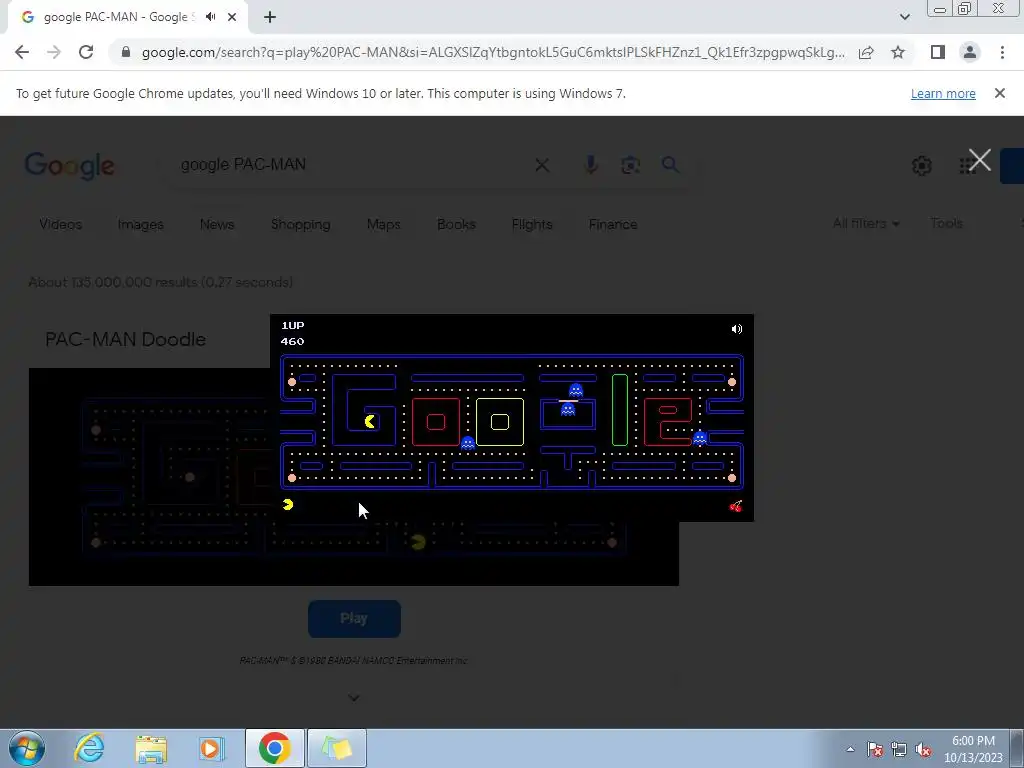1024x768 pixels.
Task: Switch to the News results tab
Action: (217, 224)
